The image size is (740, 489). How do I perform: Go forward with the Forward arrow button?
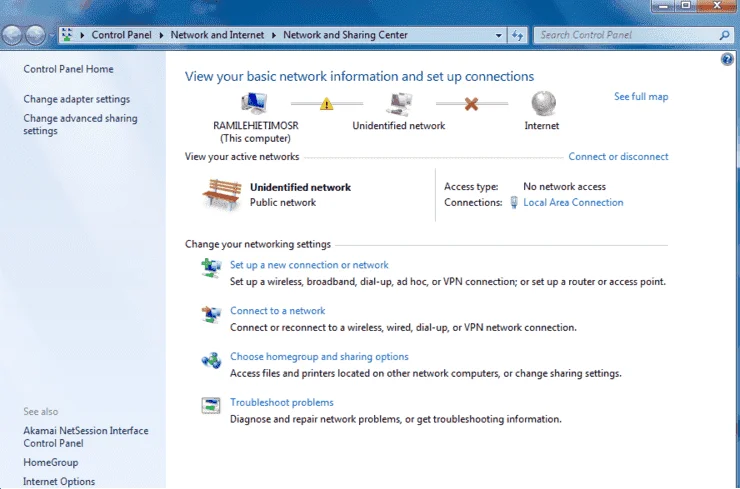pos(35,35)
